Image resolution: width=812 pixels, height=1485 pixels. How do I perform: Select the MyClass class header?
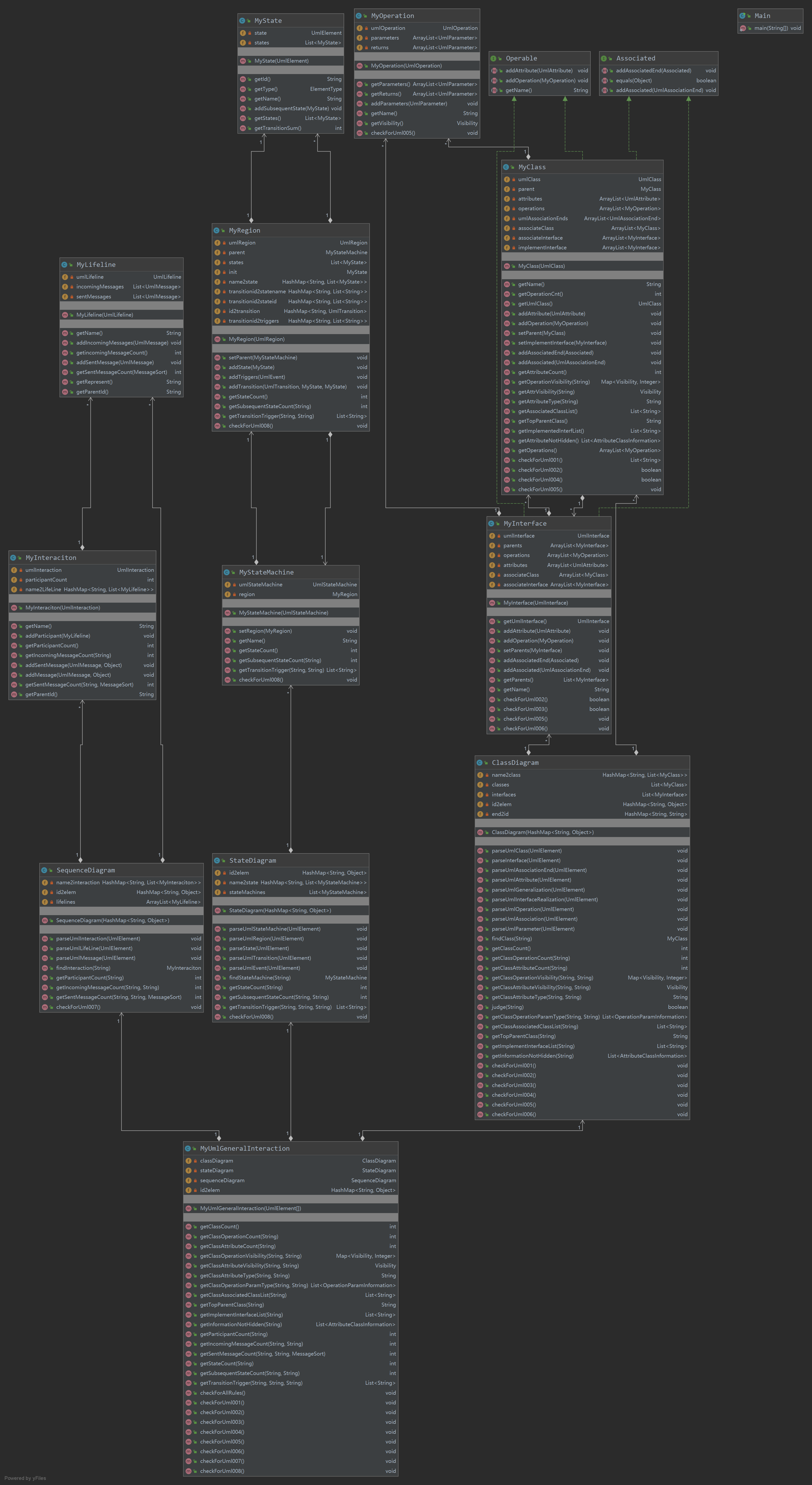coord(531,167)
